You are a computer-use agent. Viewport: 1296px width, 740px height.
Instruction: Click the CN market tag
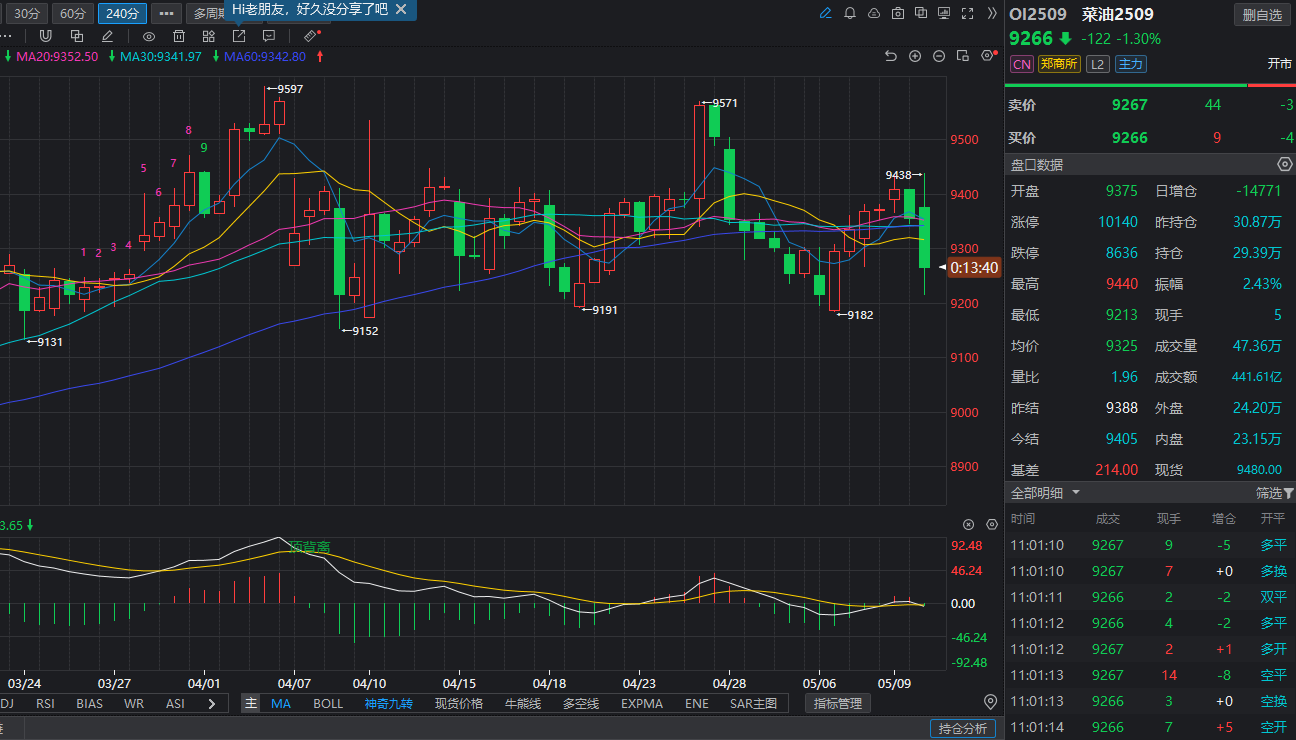tap(1021, 64)
